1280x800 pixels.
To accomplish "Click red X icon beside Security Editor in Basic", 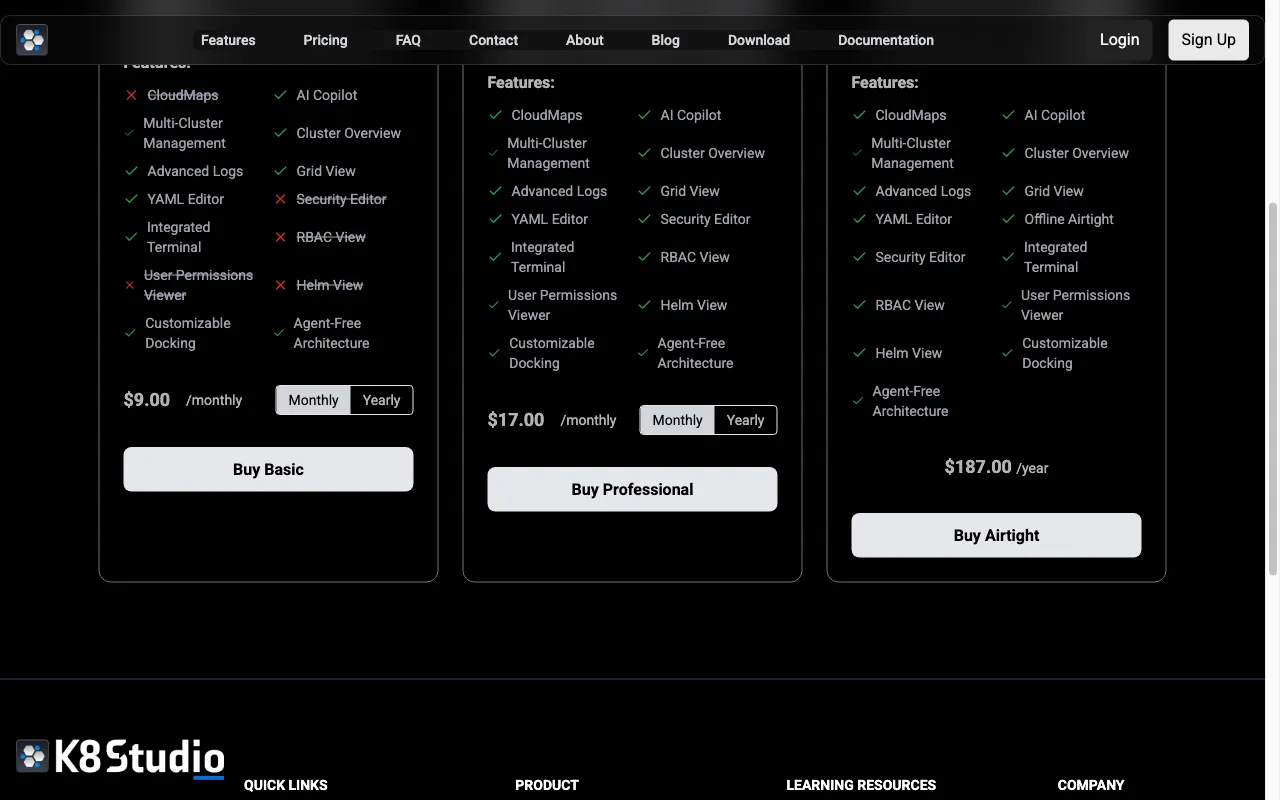I will pyautogui.click(x=280, y=199).
